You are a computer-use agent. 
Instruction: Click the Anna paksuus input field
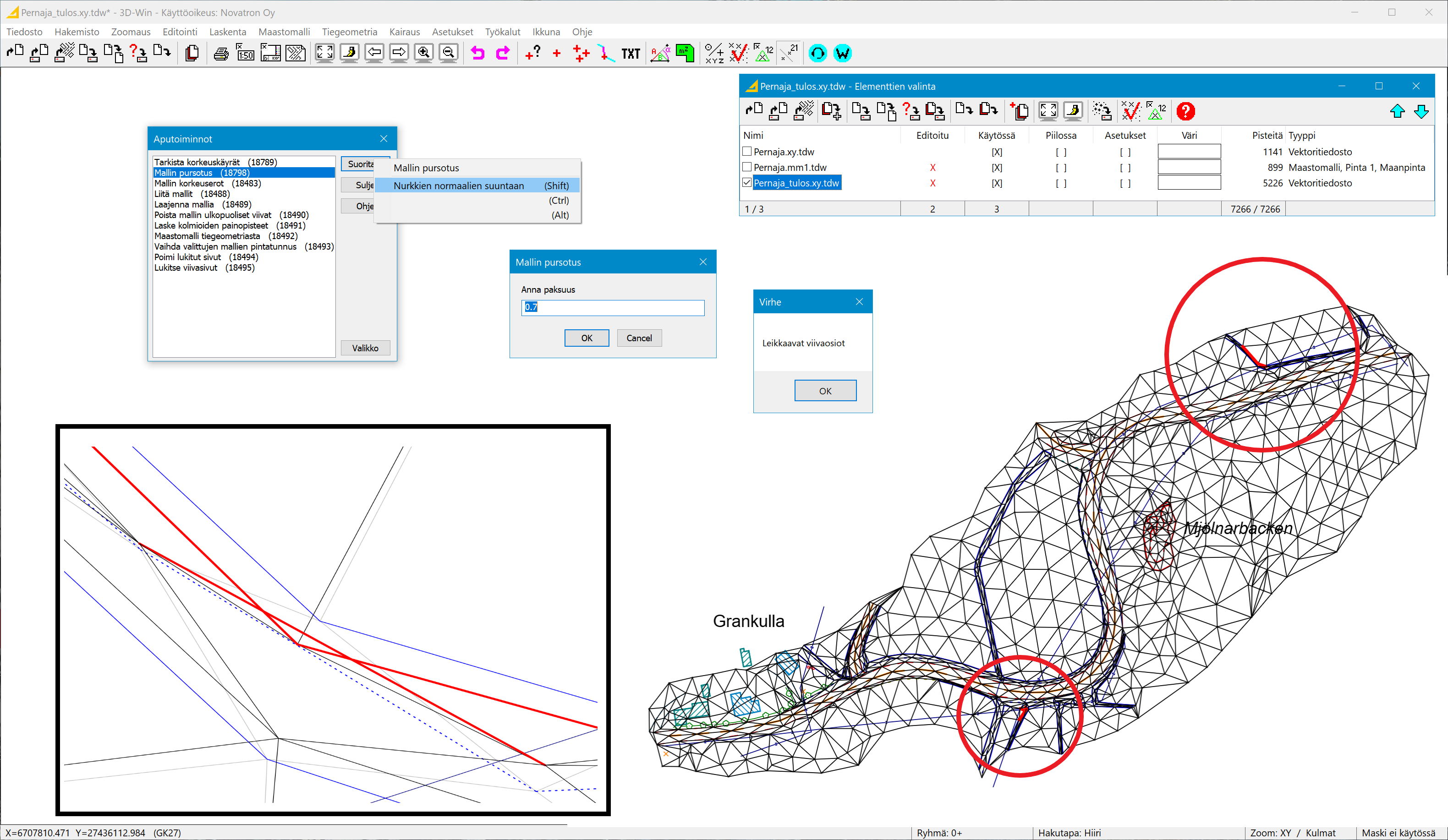tap(613, 307)
